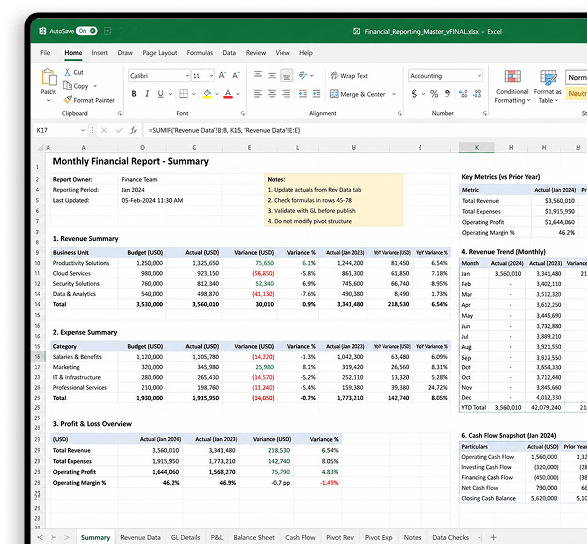Expand the Paste options arrow
The height and width of the screenshot is (544, 587).
[48, 100]
